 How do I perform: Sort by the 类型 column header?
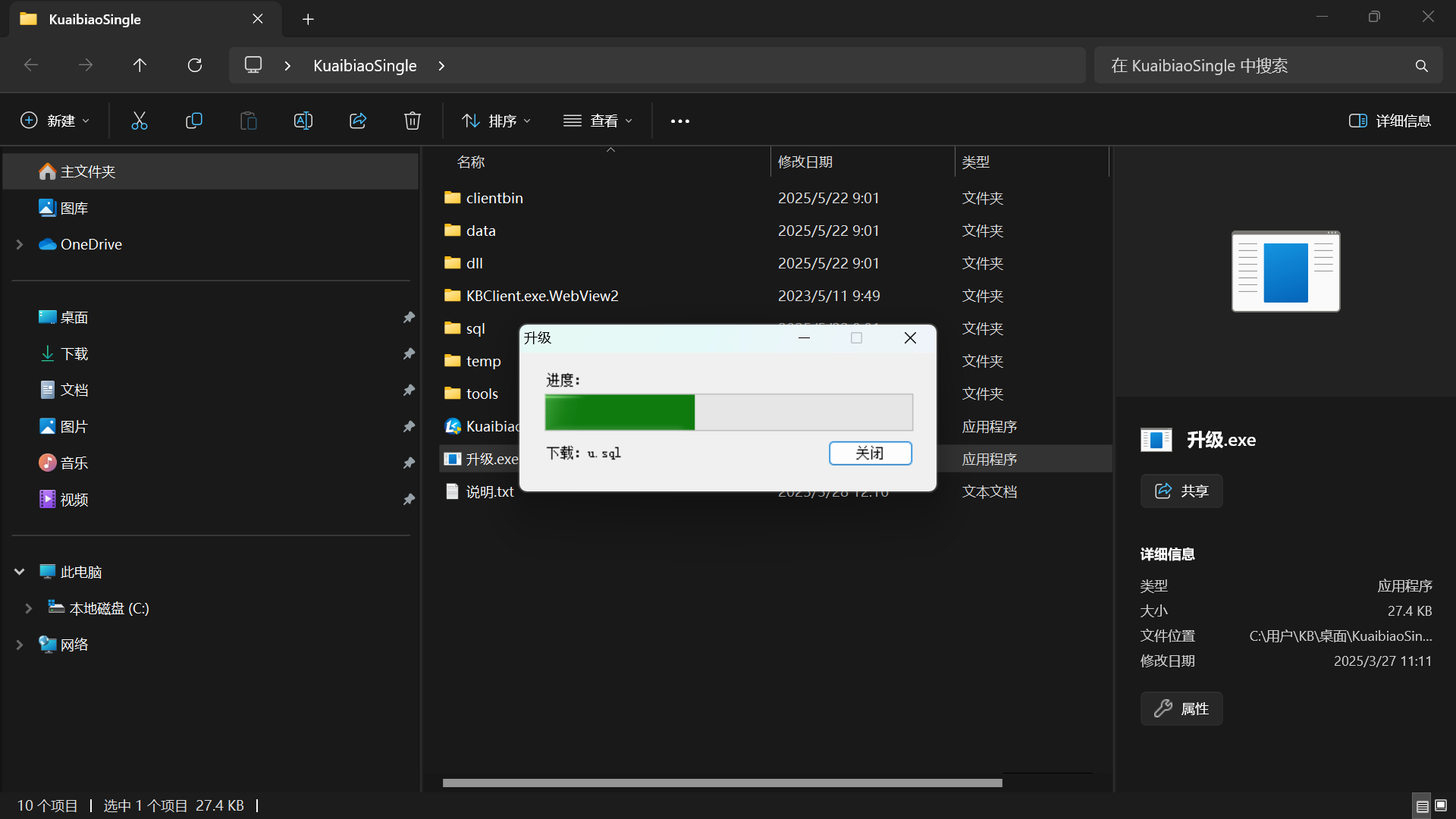[x=976, y=162]
